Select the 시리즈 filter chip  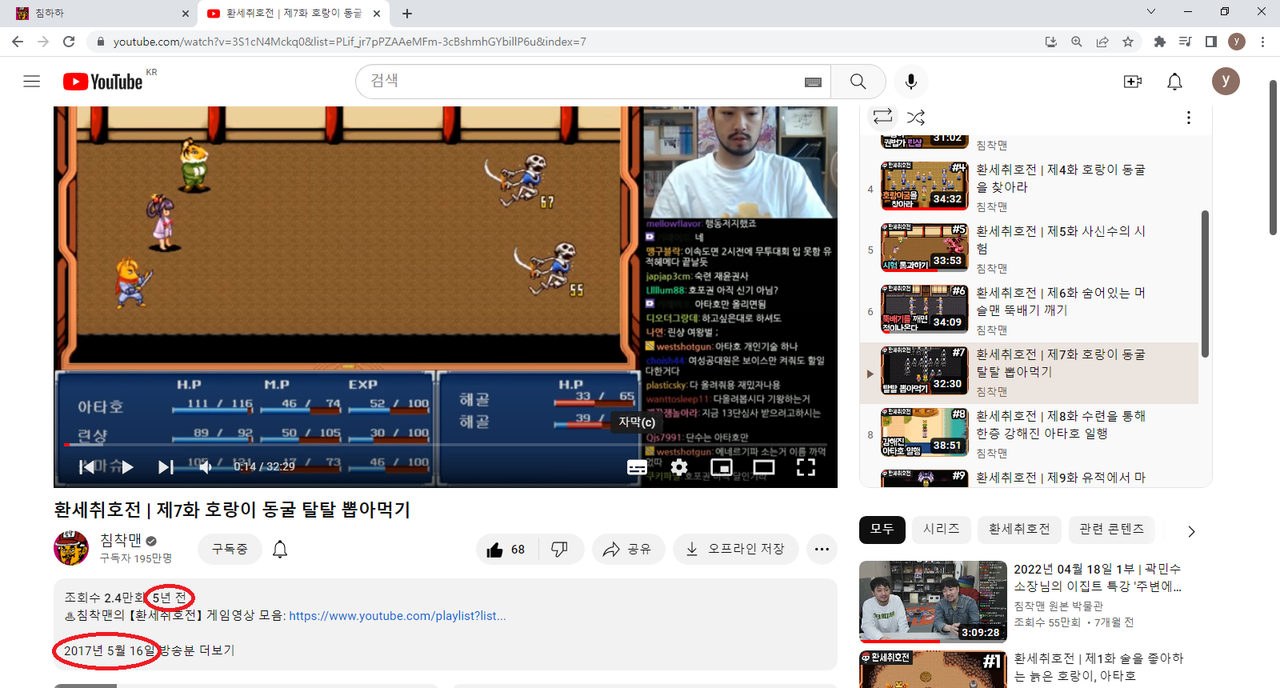pos(941,529)
